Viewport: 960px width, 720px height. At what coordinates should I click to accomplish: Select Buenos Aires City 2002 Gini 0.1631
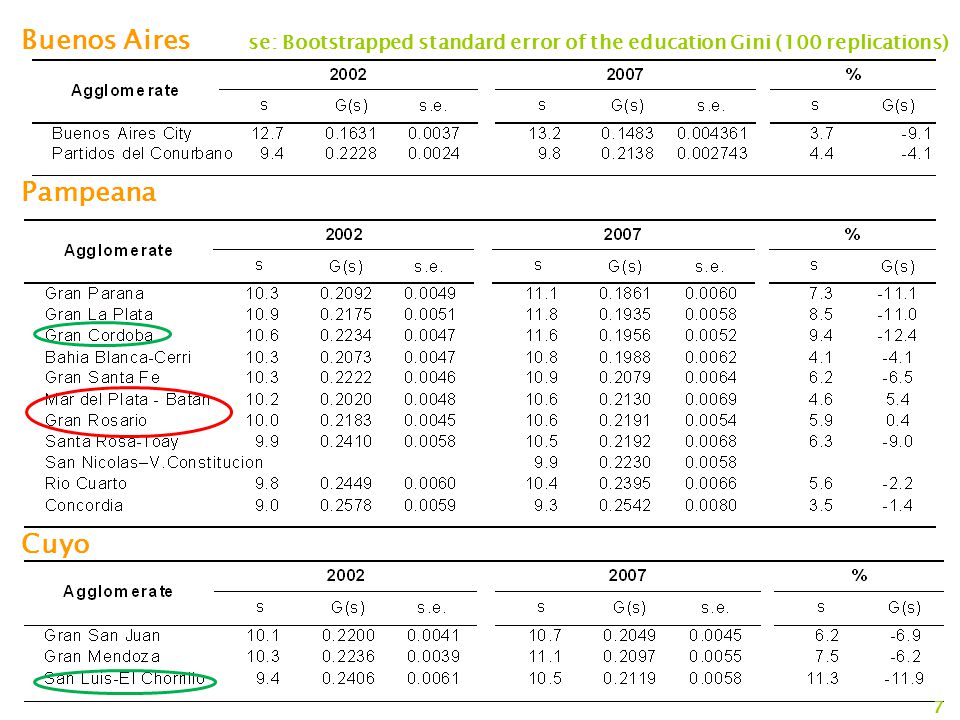[350, 133]
